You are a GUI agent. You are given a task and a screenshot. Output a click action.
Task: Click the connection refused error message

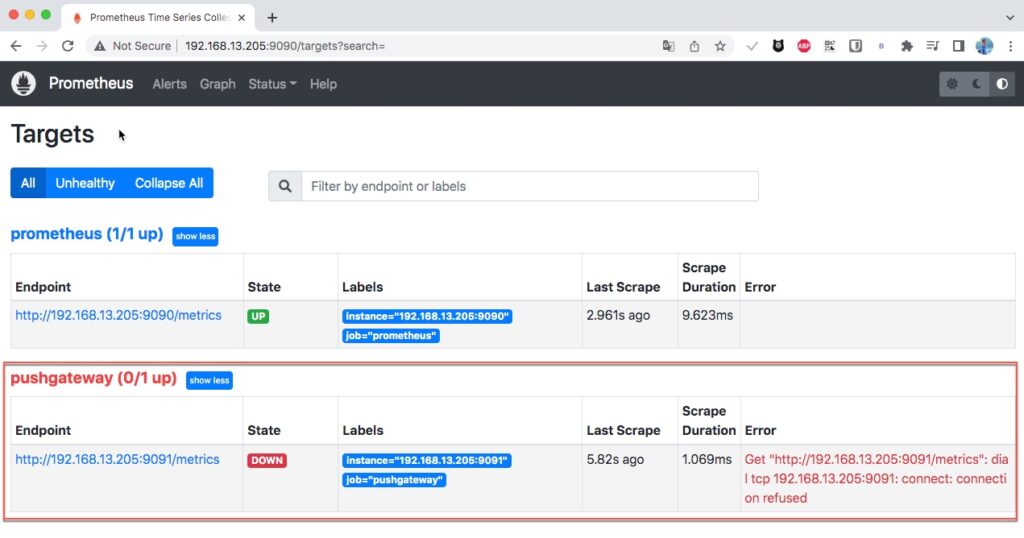pos(876,479)
